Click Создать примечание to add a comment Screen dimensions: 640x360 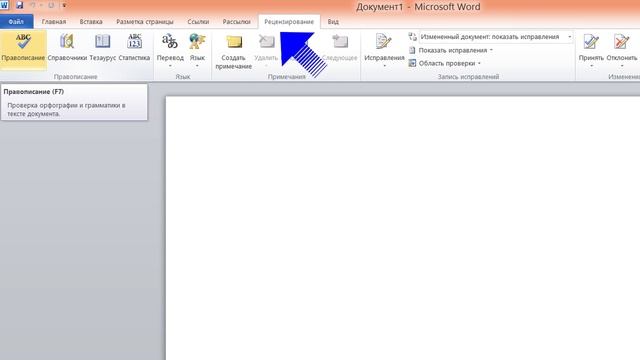pos(233,51)
